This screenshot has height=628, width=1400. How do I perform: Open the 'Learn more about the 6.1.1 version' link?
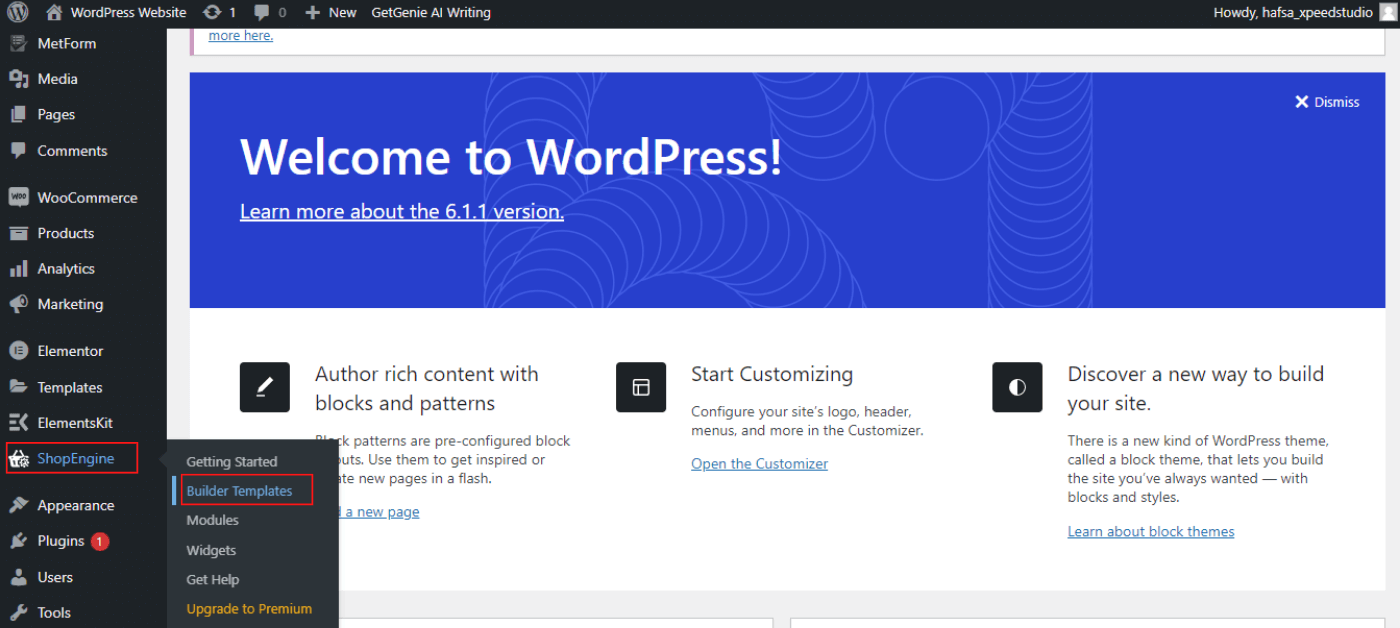click(x=401, y=211)
